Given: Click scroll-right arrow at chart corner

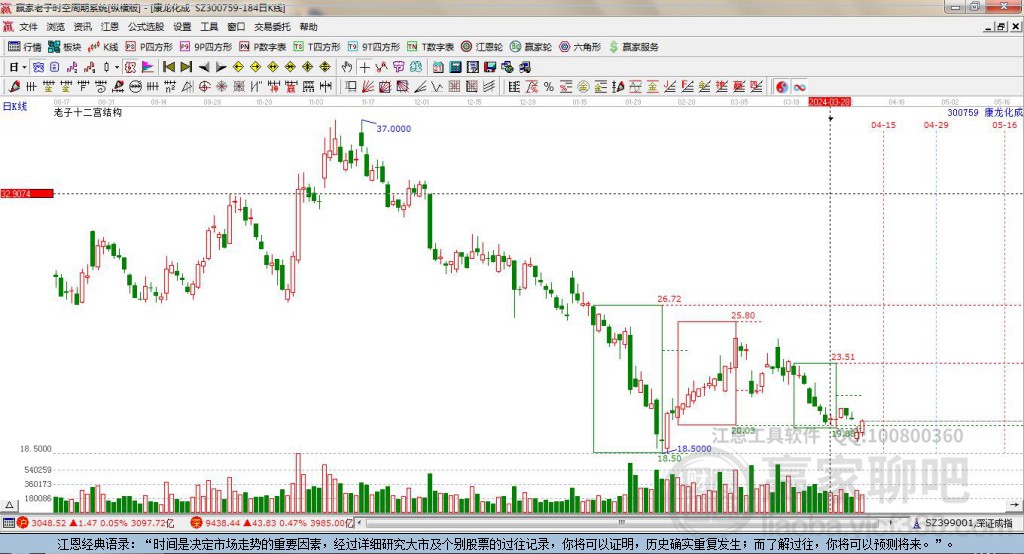Looking at the screenshot, I should pos(1014,505).
